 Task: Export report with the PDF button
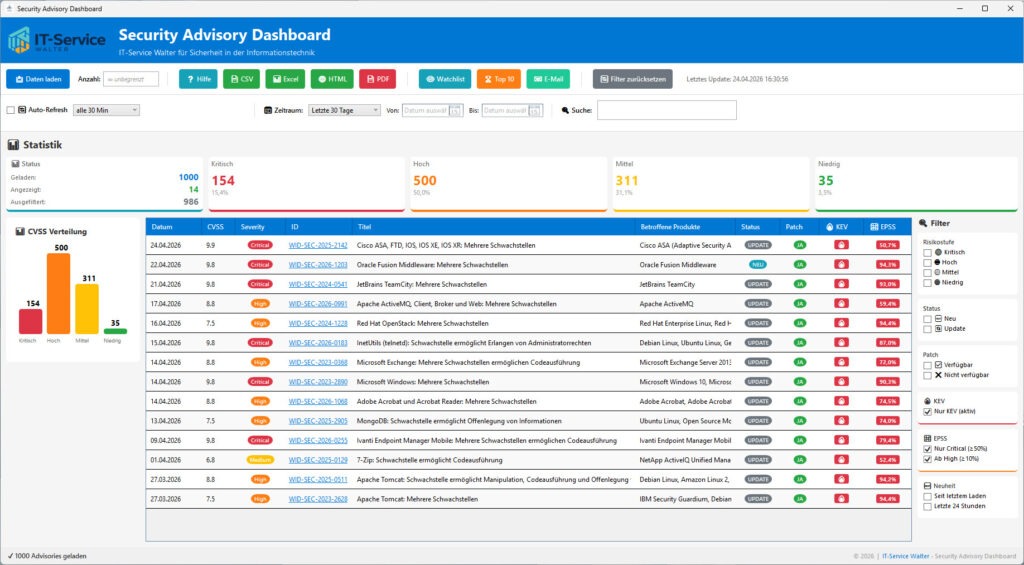[x=377, y=79]
